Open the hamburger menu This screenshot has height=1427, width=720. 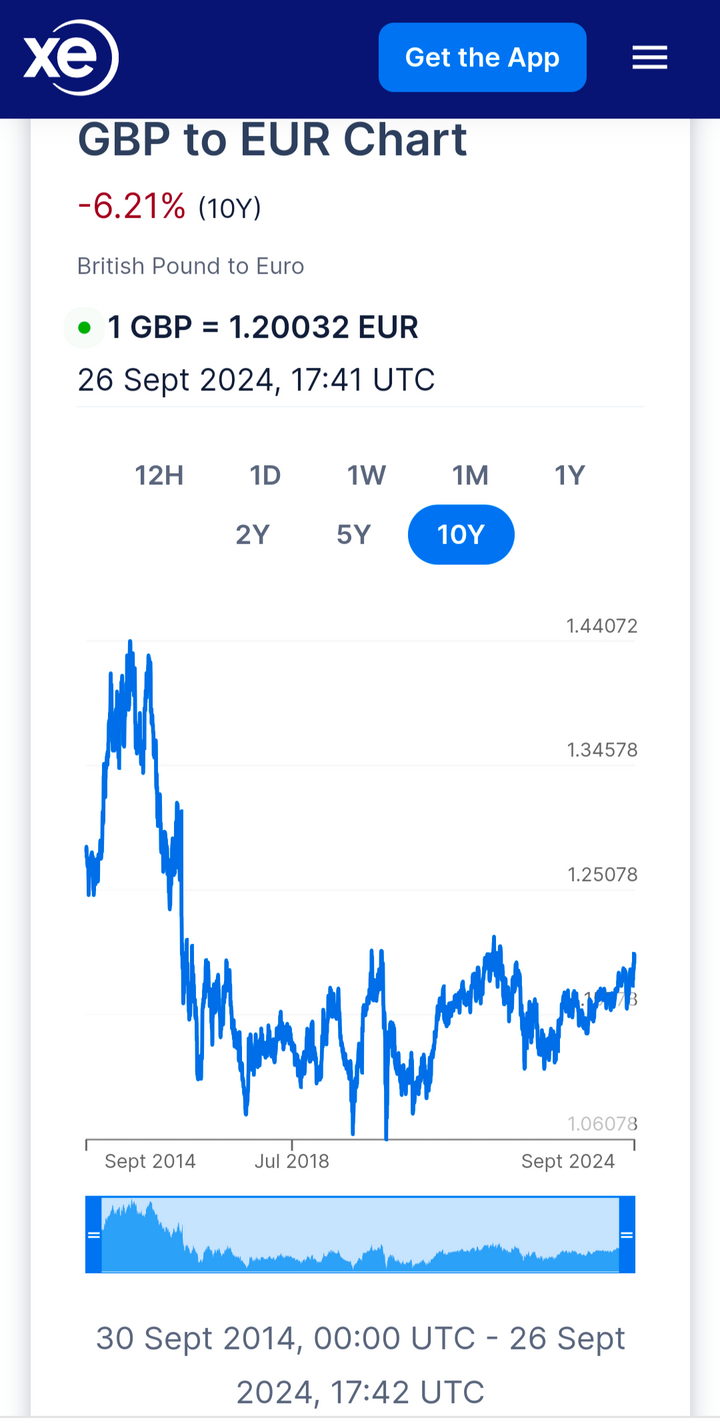pyautogui.click(x=649, y=58)
